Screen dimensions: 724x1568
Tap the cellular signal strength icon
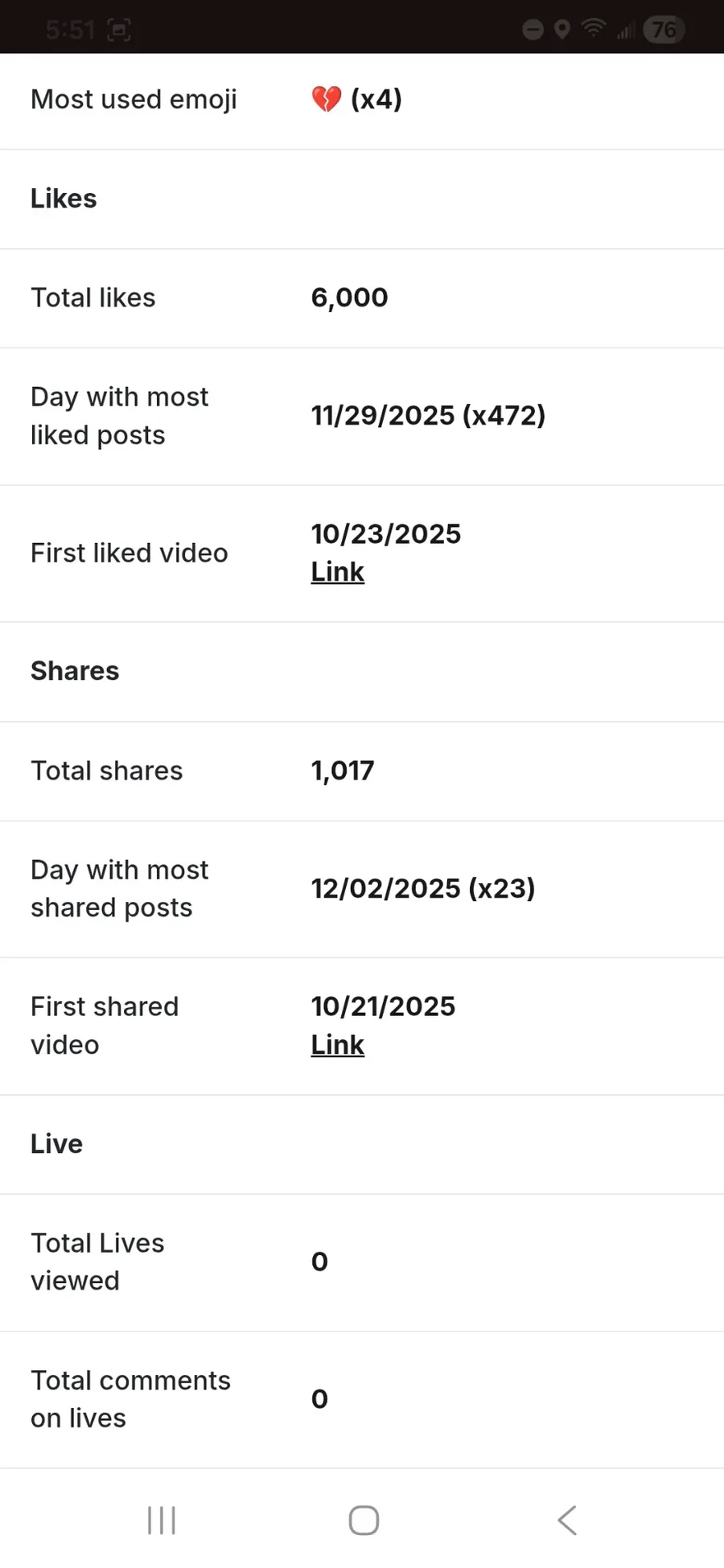point(624,31)
